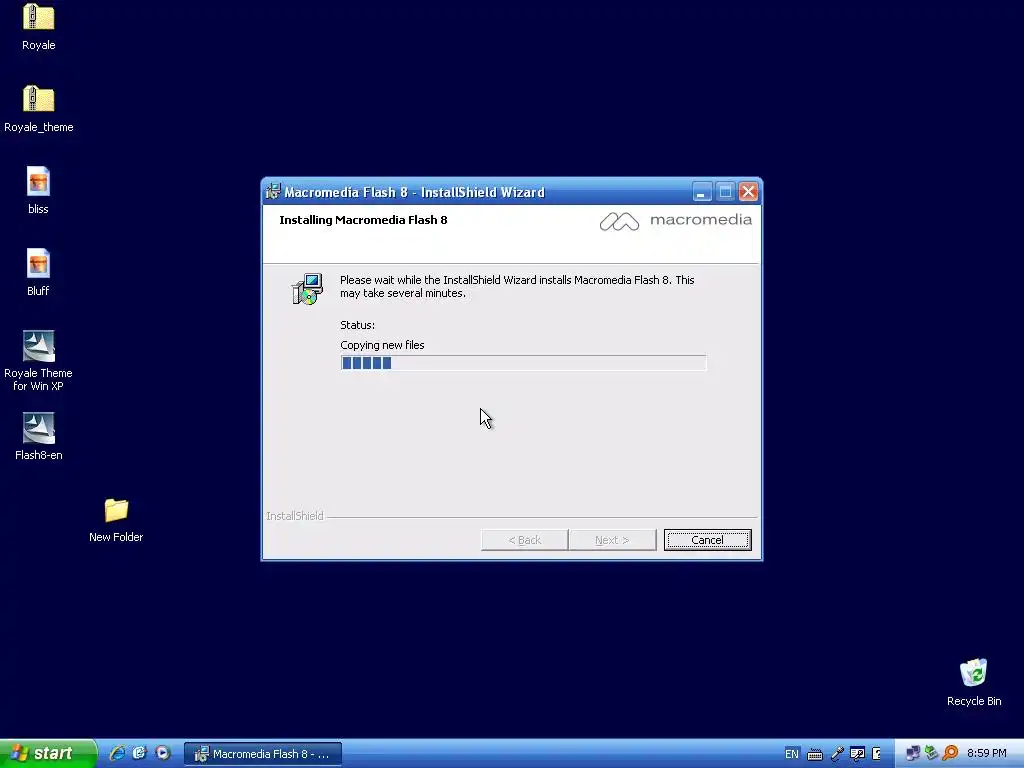1024x768 pixels.
Task: Click the orange magnifier tray icon
Action: click(951, 754)
